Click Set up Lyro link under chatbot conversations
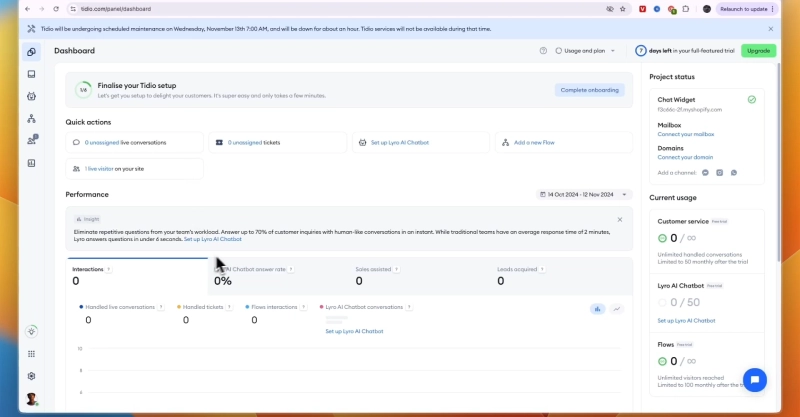This screenshot has height=417, width=800. click(354, 331)
